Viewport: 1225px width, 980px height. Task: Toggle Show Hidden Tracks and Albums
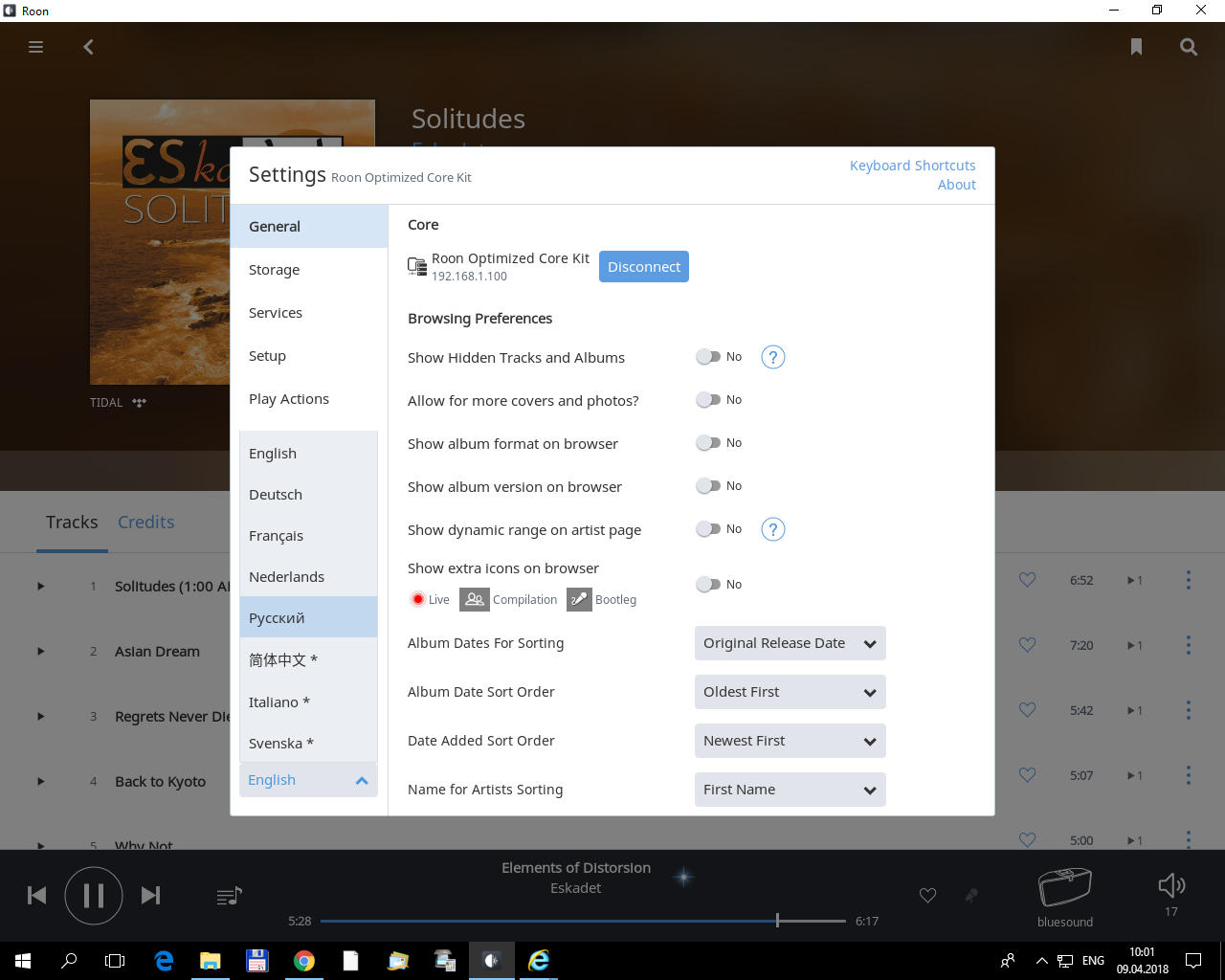pyautogui.click(x=708, y=357)
